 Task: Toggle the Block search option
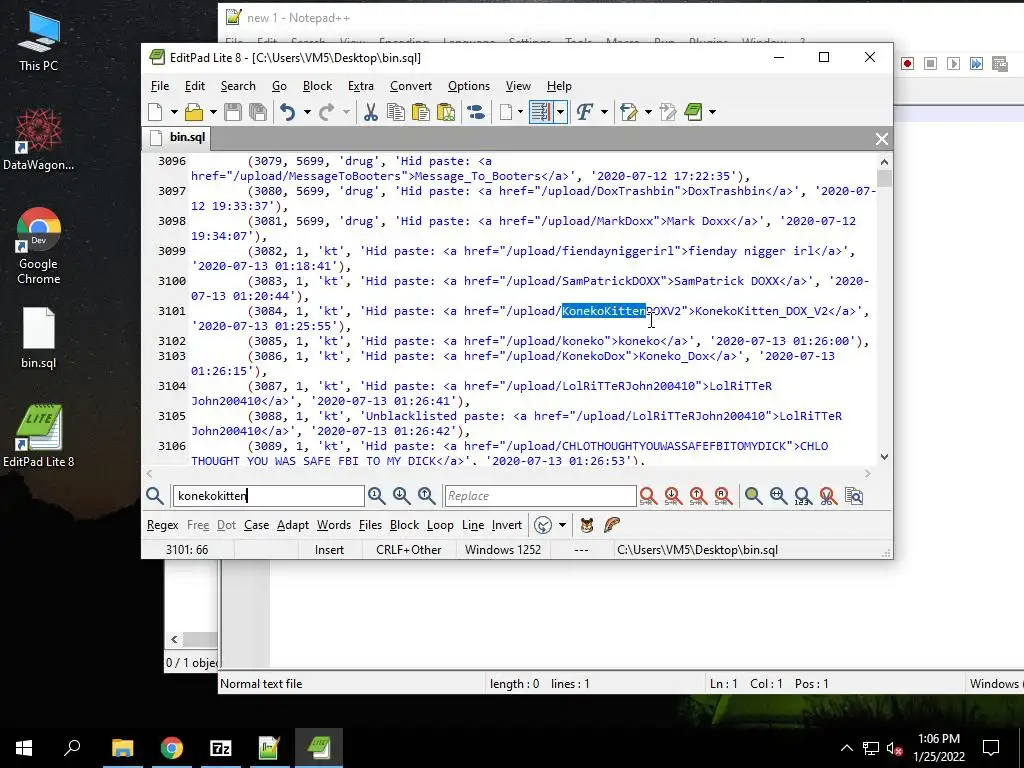pos(404,525)
